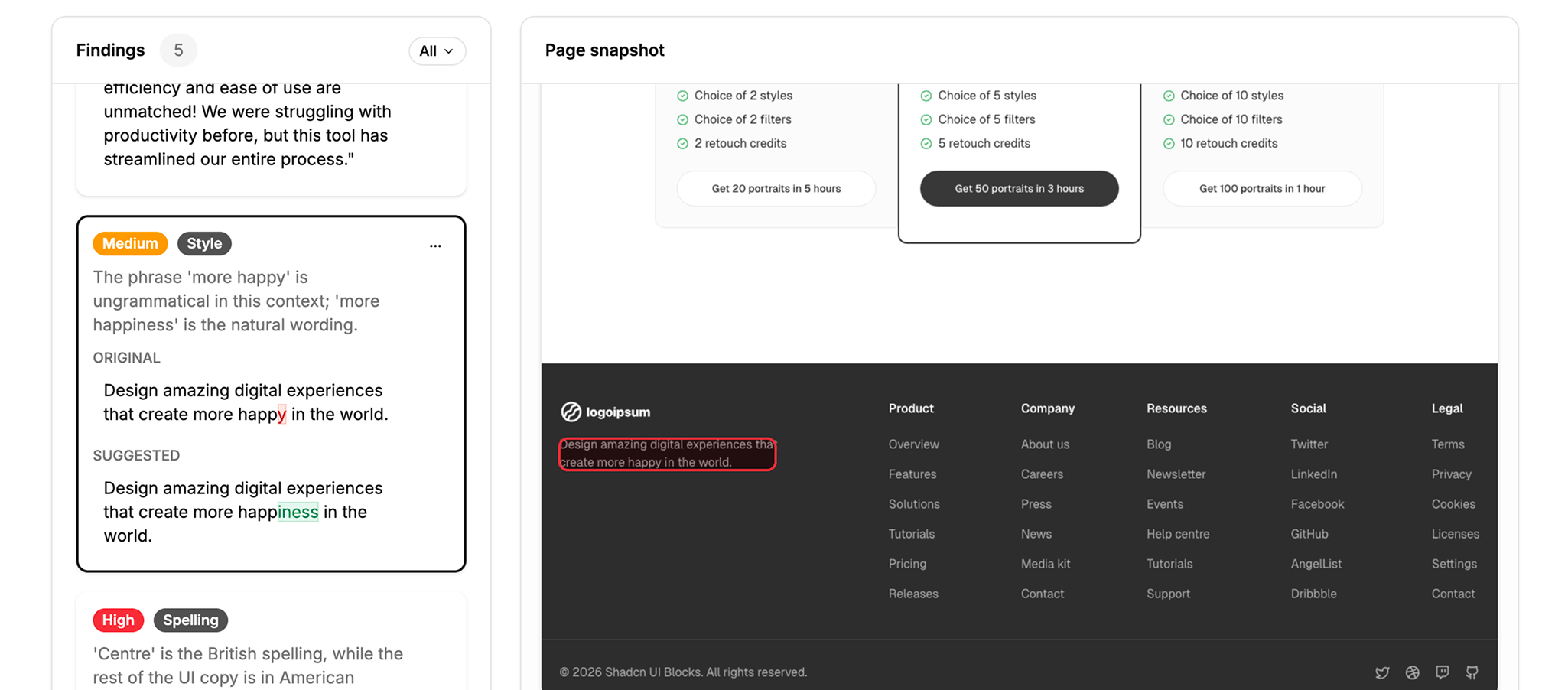Viewport: 1568px width, 690px height.
Task: Open the AngelList link
Action: (1316, 564)
